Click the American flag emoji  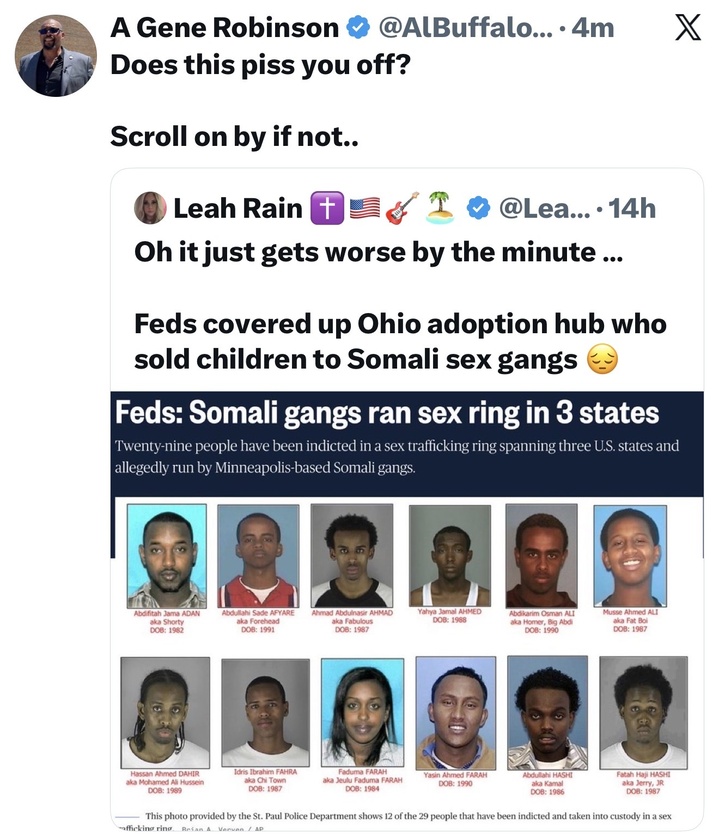[x=363, y=207]
